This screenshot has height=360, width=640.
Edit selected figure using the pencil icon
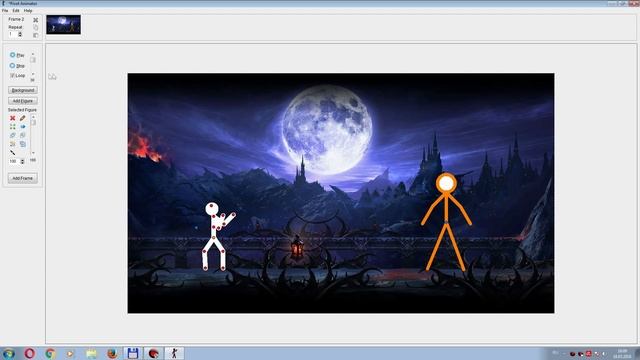click(22, 118)
